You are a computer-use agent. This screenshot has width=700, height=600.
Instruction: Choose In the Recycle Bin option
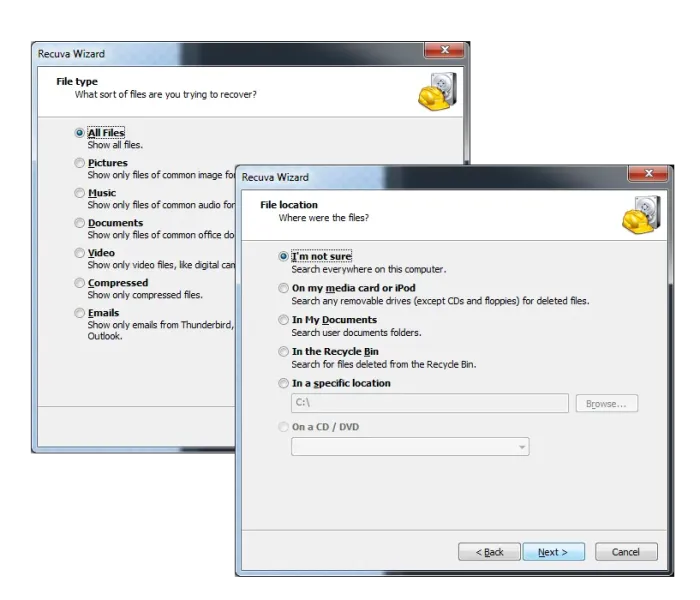[283, 351]
